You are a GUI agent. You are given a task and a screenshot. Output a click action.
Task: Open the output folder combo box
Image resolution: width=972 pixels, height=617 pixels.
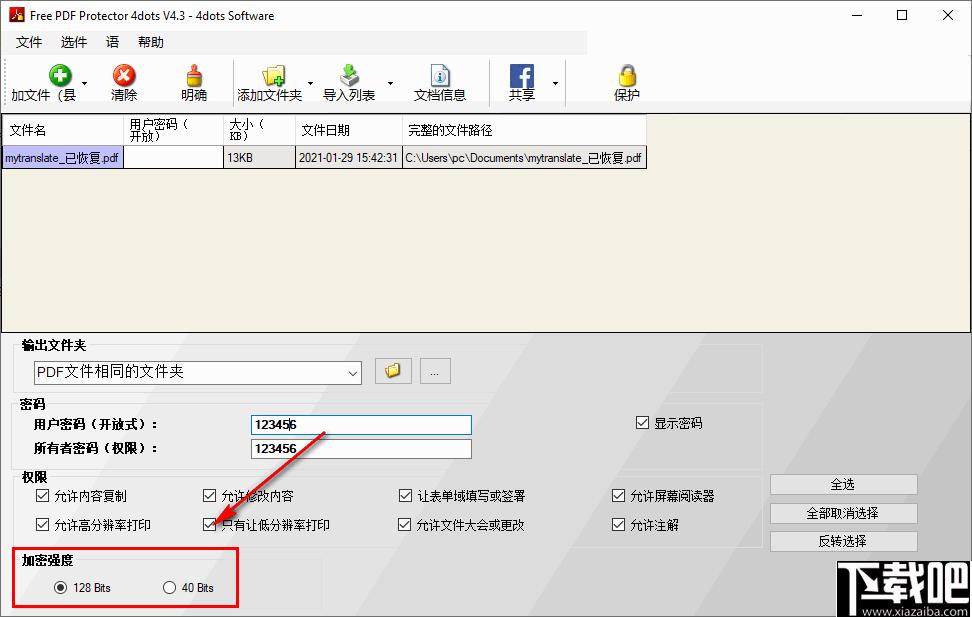198,373
